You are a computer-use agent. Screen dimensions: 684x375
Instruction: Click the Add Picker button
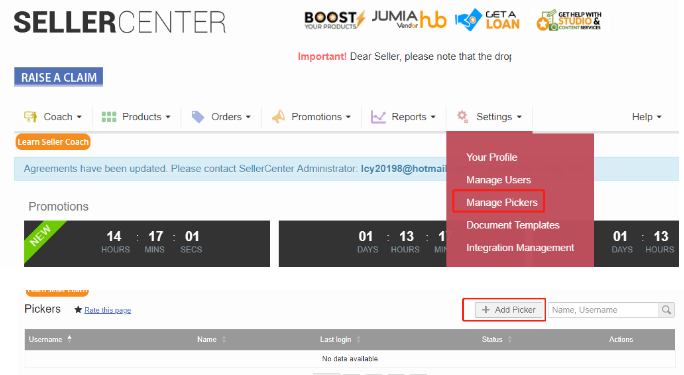click(509, 310)
